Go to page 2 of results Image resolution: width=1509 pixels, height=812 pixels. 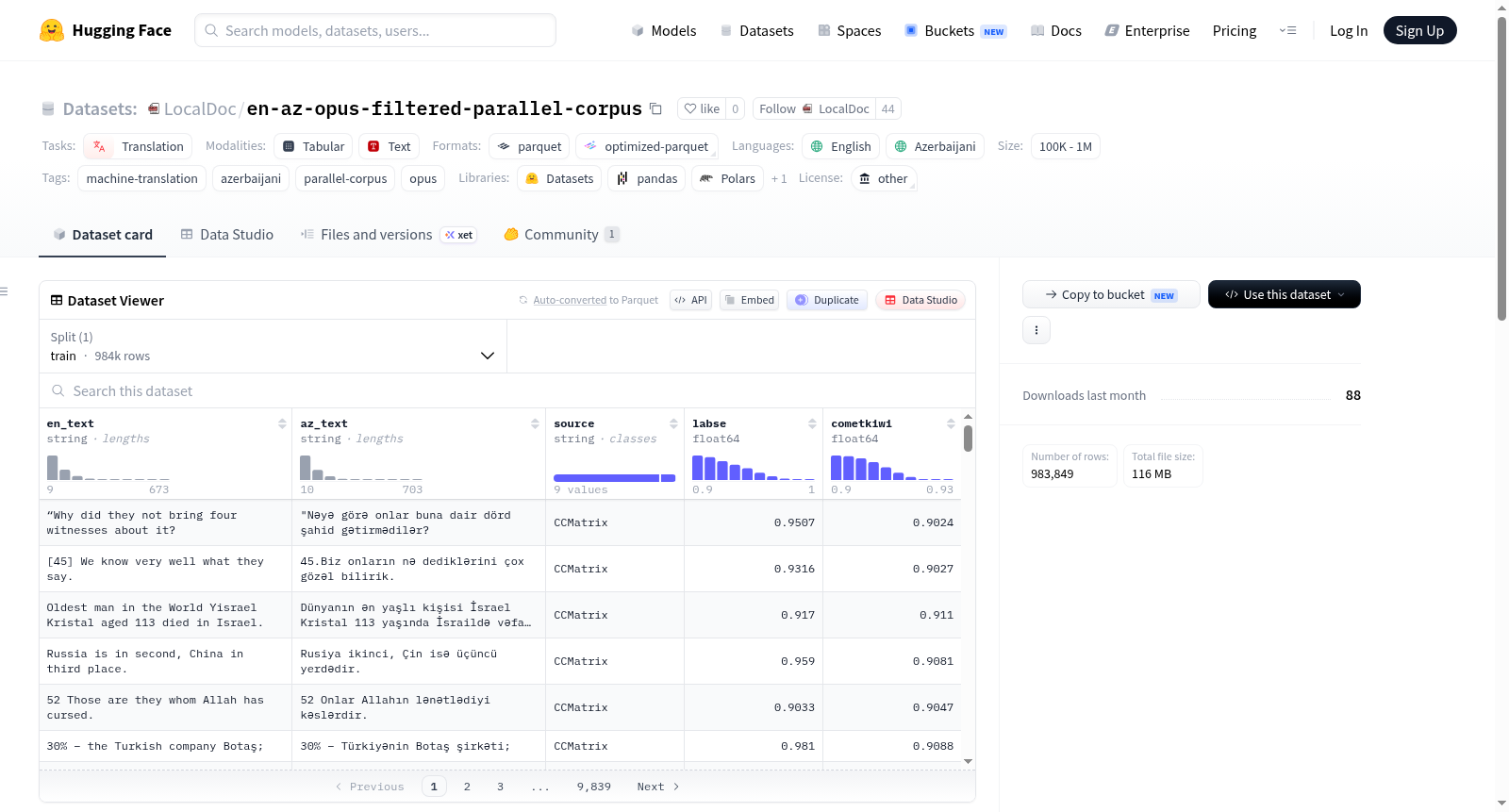tap(467, 787)
